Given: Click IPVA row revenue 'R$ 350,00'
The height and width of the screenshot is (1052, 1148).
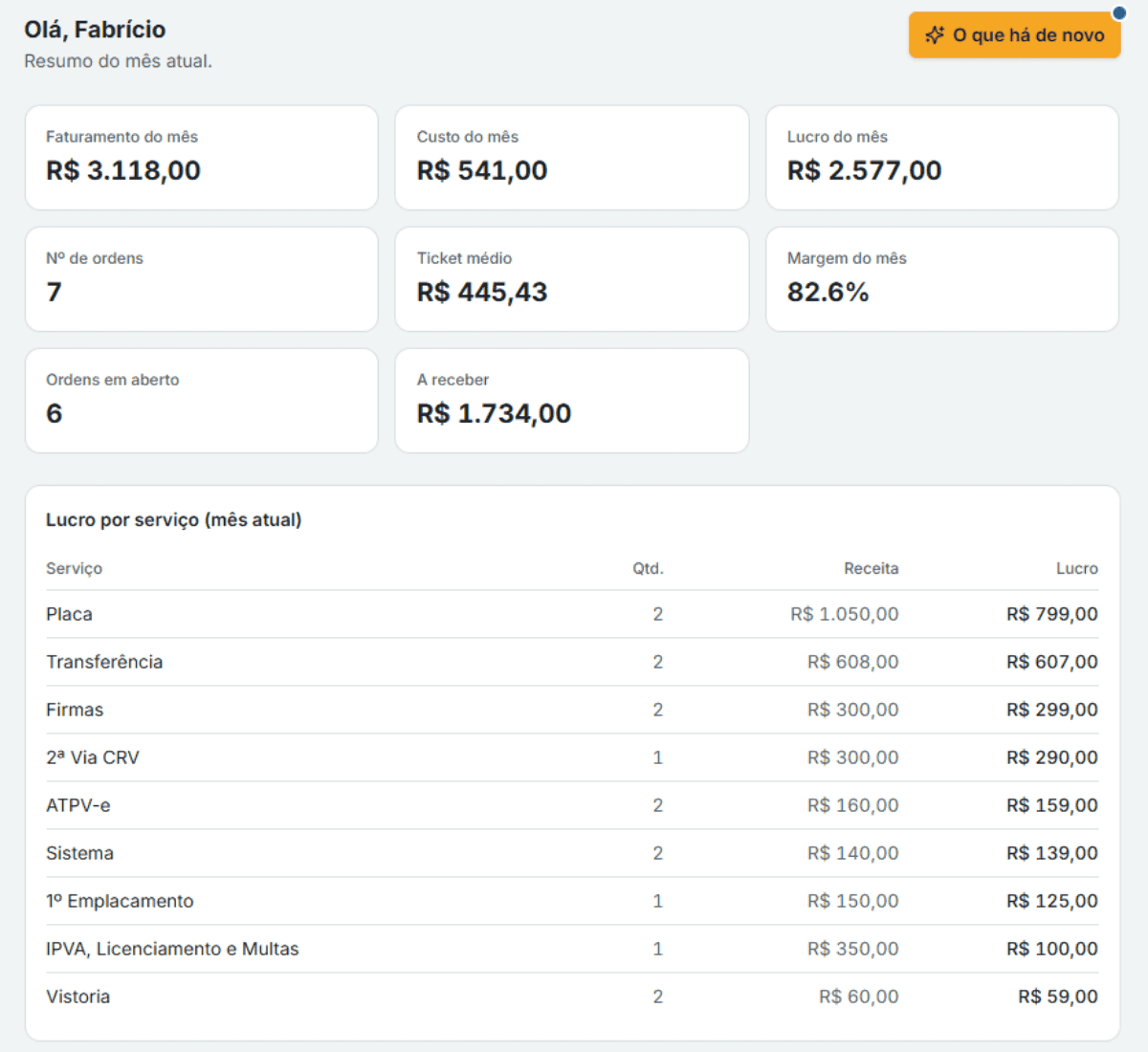Looking at the screenshot, I should (x=853, y=949).
